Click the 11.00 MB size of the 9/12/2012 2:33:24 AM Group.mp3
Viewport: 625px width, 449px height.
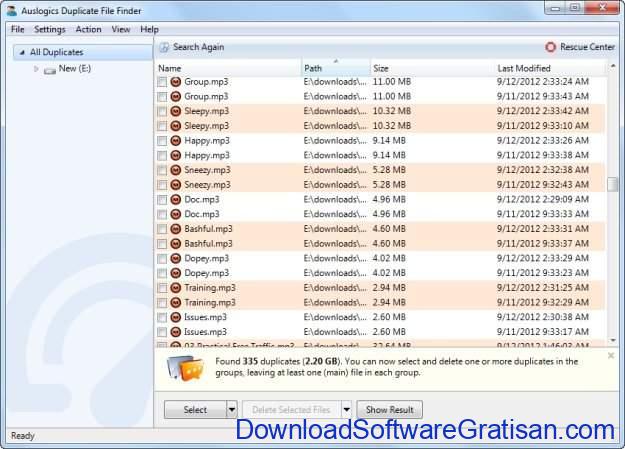coord(392,82)
